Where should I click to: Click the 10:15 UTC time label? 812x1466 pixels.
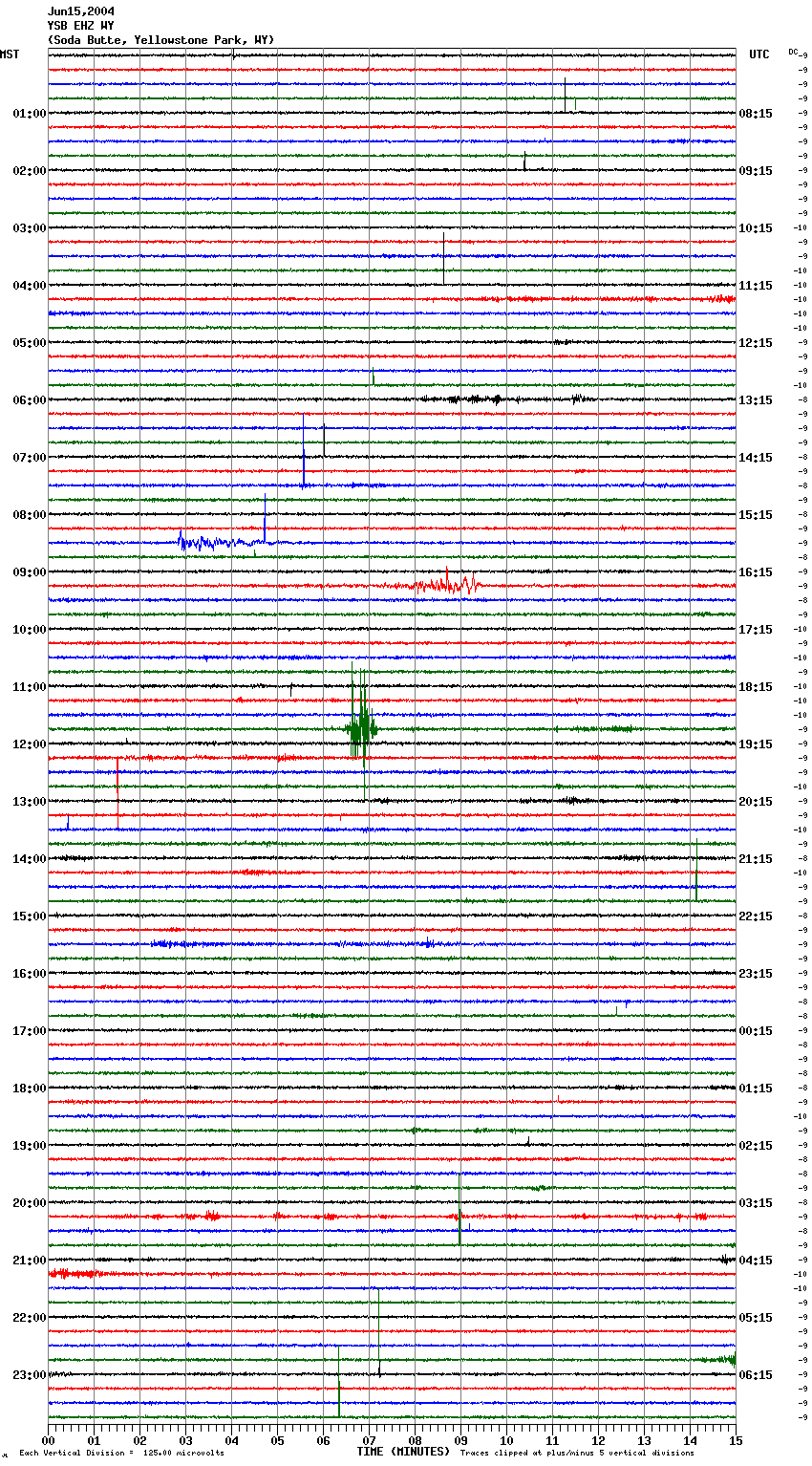(x=756, y=228)
